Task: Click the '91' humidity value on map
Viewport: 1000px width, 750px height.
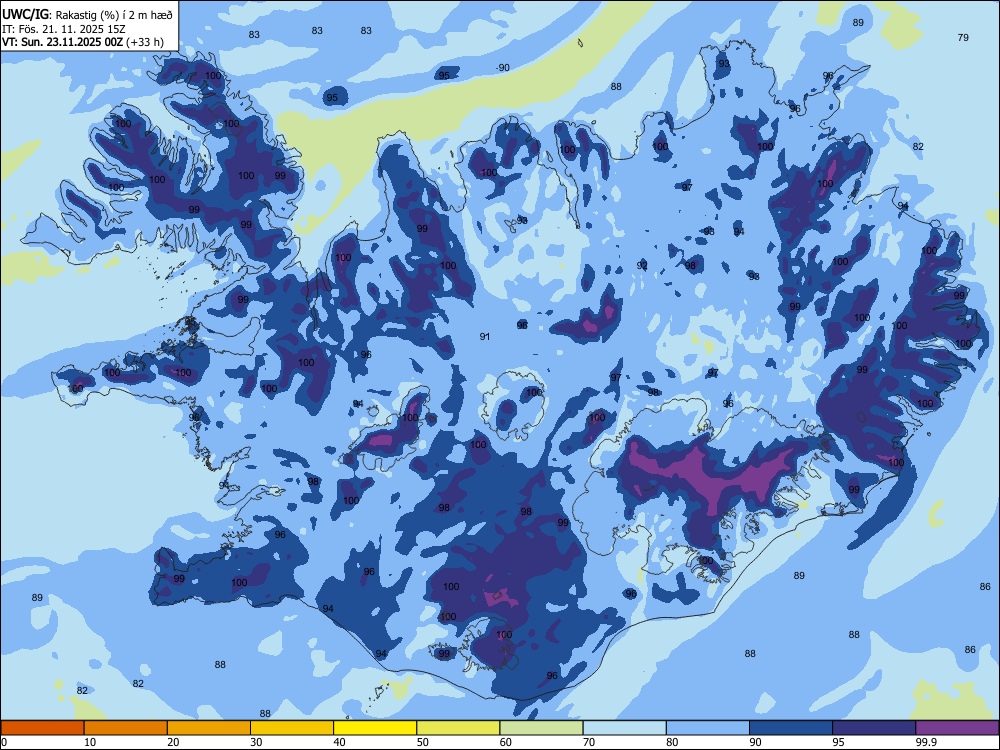Action: tap(485, 337)
